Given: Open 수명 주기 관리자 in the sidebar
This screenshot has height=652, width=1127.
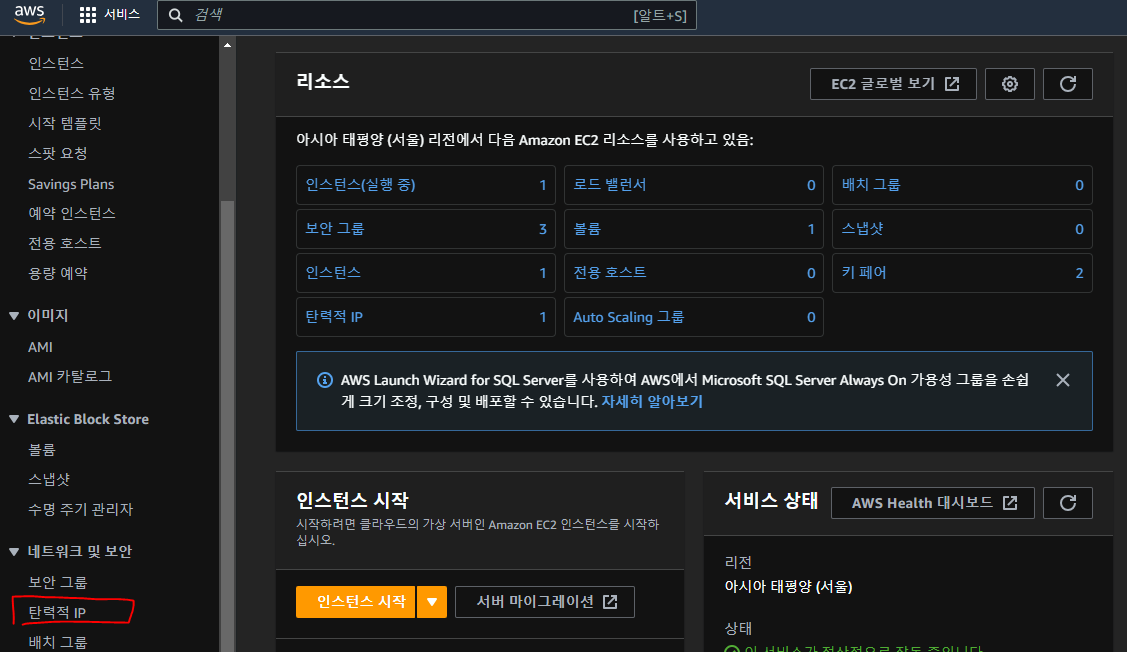Looking at the screenshot, I should tap(80, 510).
